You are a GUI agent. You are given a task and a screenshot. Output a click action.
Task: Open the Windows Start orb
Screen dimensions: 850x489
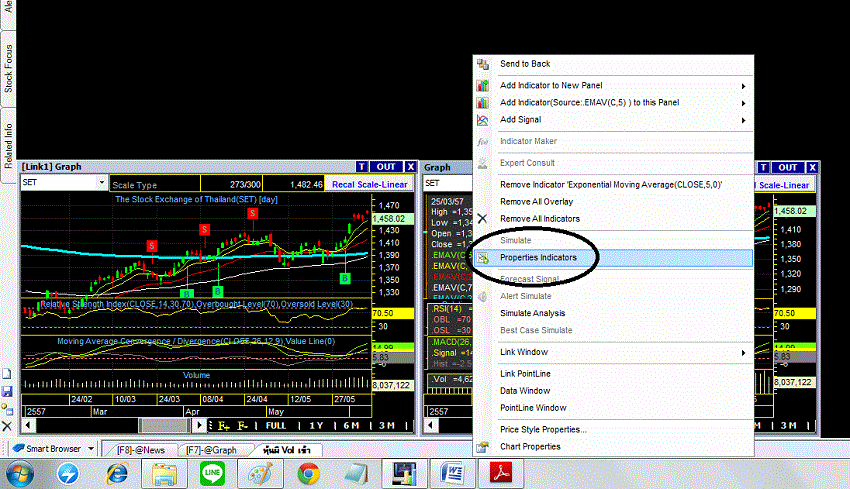pos(20,474)
